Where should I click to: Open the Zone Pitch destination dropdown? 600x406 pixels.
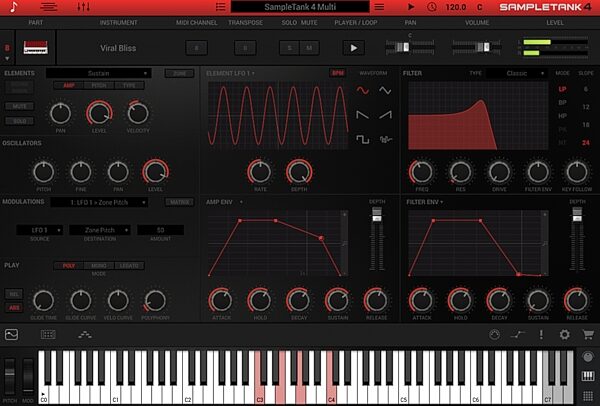(100, 230)
